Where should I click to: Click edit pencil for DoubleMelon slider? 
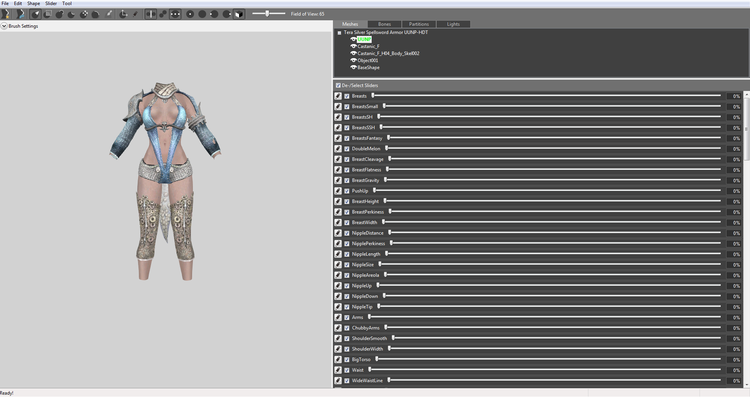pos(338,148)
